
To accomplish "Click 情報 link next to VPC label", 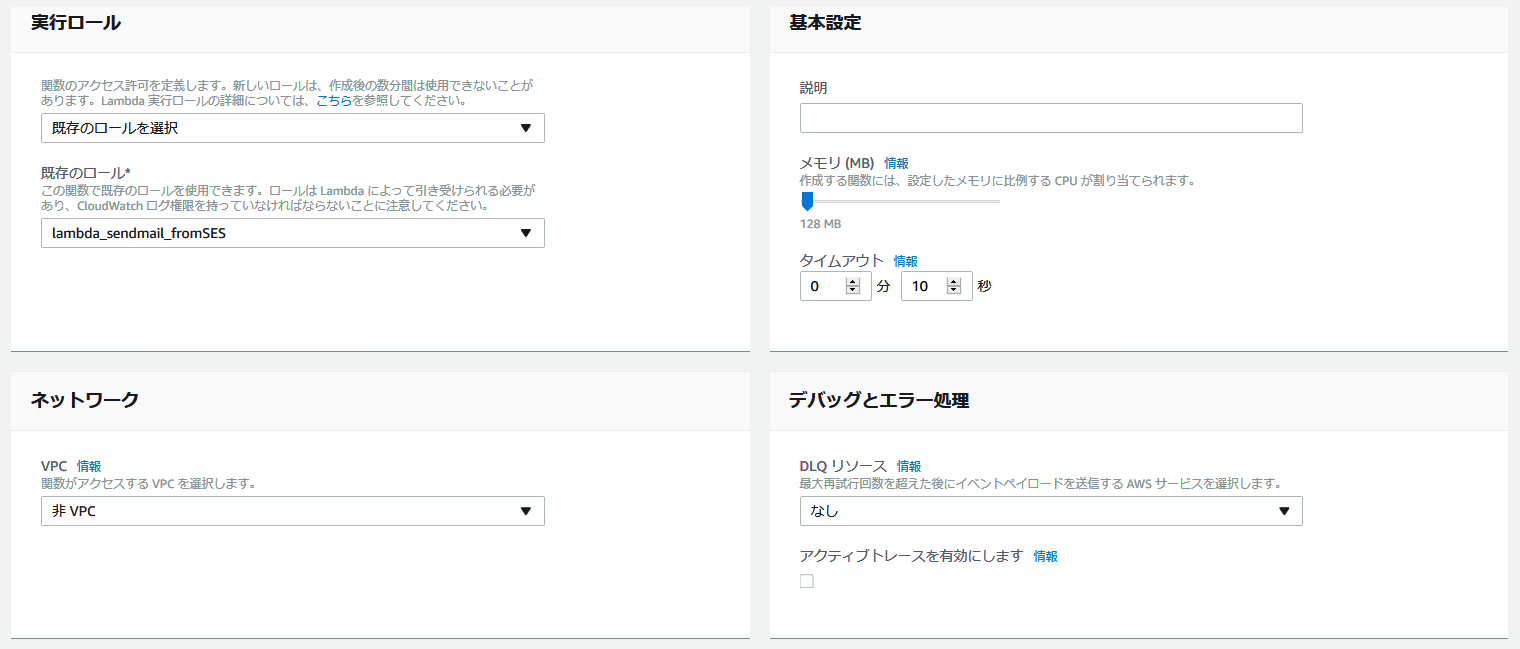I will (89, 466).
